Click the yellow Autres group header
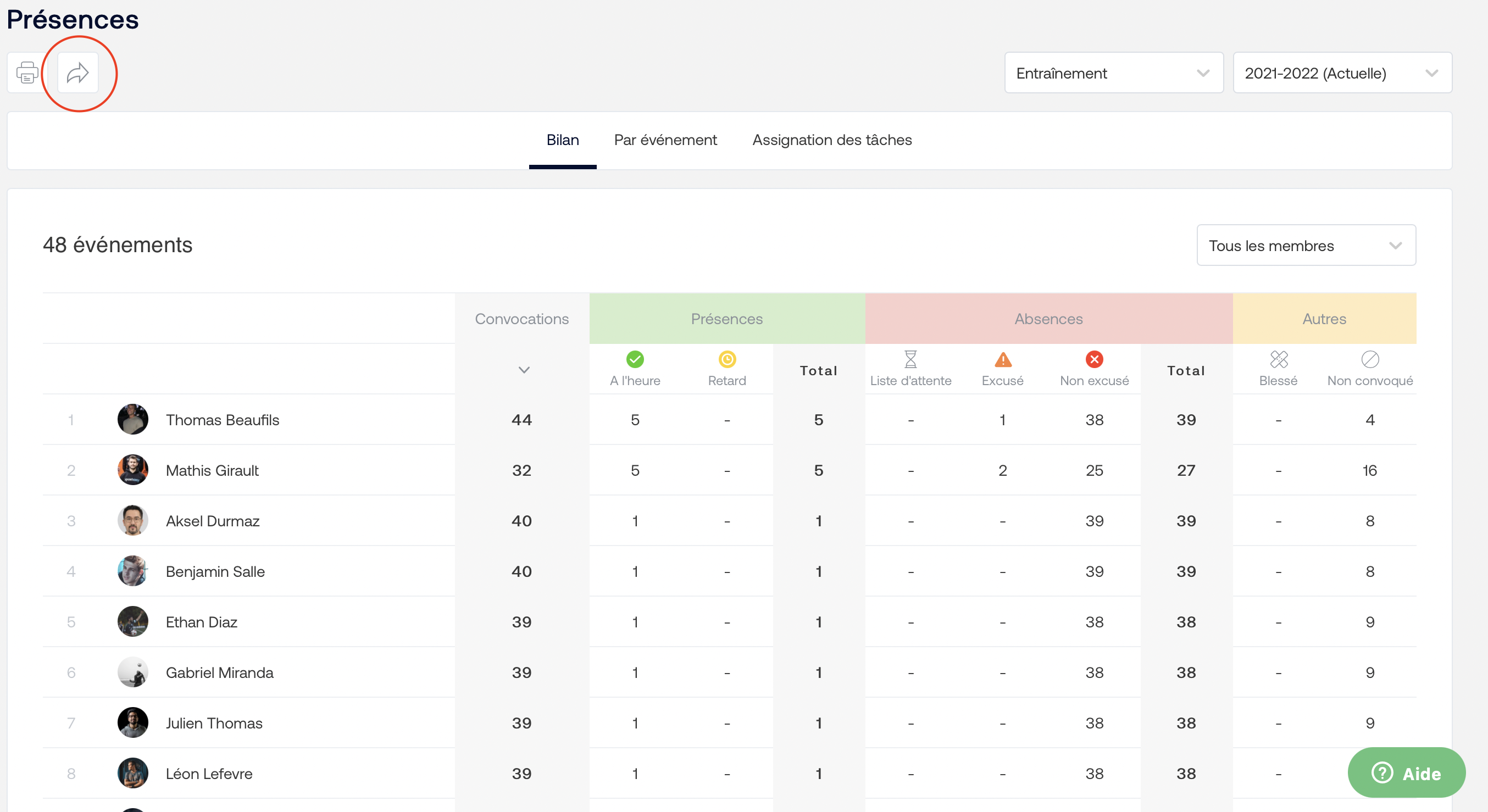Screen dimensions: 1488x812 1324,319
